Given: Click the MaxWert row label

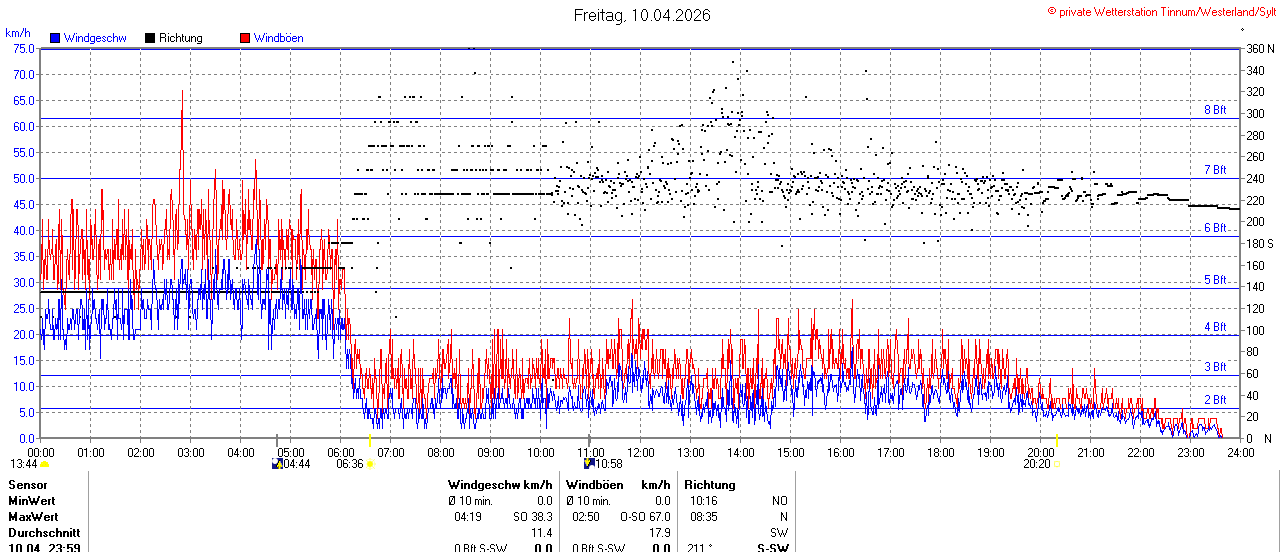Looking at the screenshot, I should tap(33, 517).
